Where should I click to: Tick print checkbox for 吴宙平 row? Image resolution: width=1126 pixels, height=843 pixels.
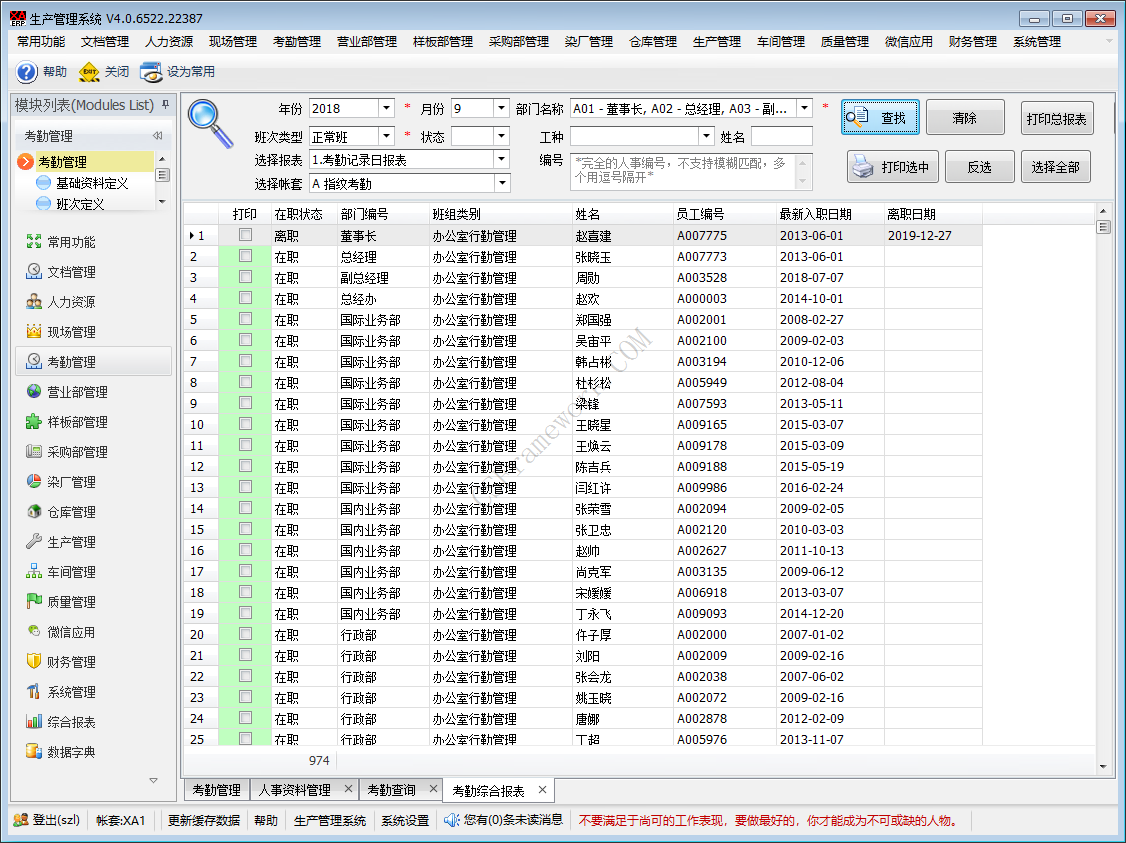tap(246, 340)
